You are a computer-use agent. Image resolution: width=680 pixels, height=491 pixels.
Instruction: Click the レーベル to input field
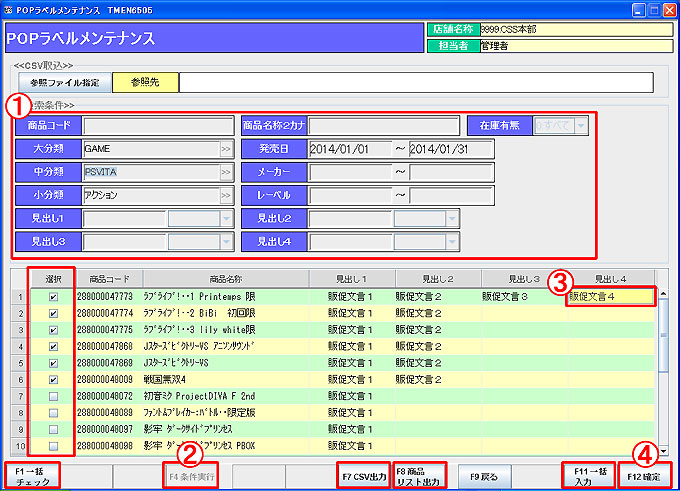point(451,195)
